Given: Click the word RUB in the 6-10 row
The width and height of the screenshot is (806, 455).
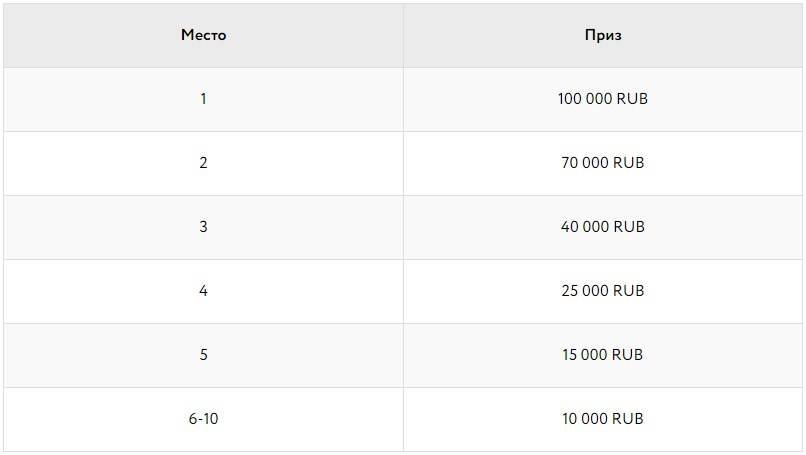Looking at the screenshot, I should click(x=628, y=419).
